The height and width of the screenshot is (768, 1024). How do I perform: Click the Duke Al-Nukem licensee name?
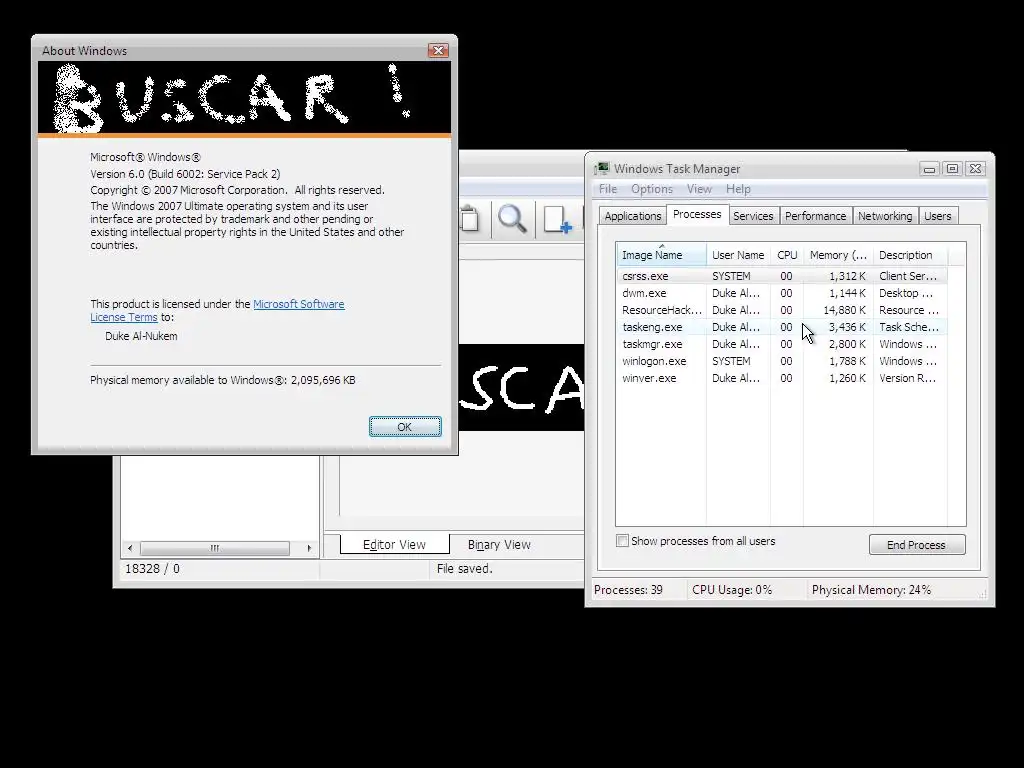coord(141,336)
